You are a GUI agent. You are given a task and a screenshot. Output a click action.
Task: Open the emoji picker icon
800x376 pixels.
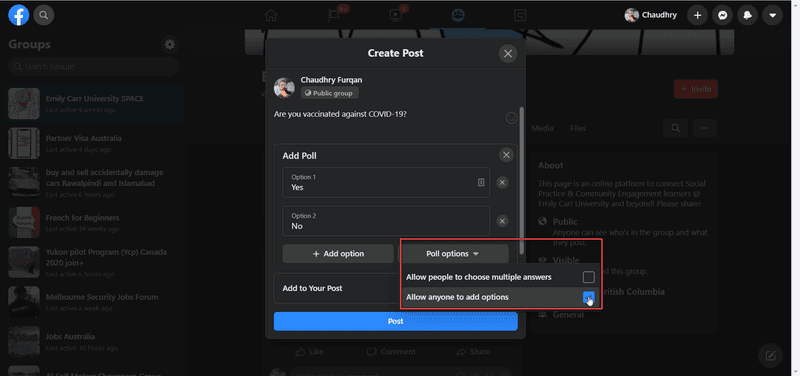click(511, 118)
